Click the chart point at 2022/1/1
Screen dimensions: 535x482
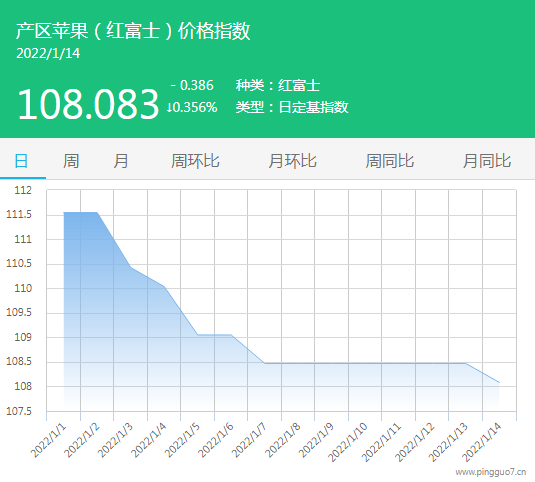click(x=64, y=213)
